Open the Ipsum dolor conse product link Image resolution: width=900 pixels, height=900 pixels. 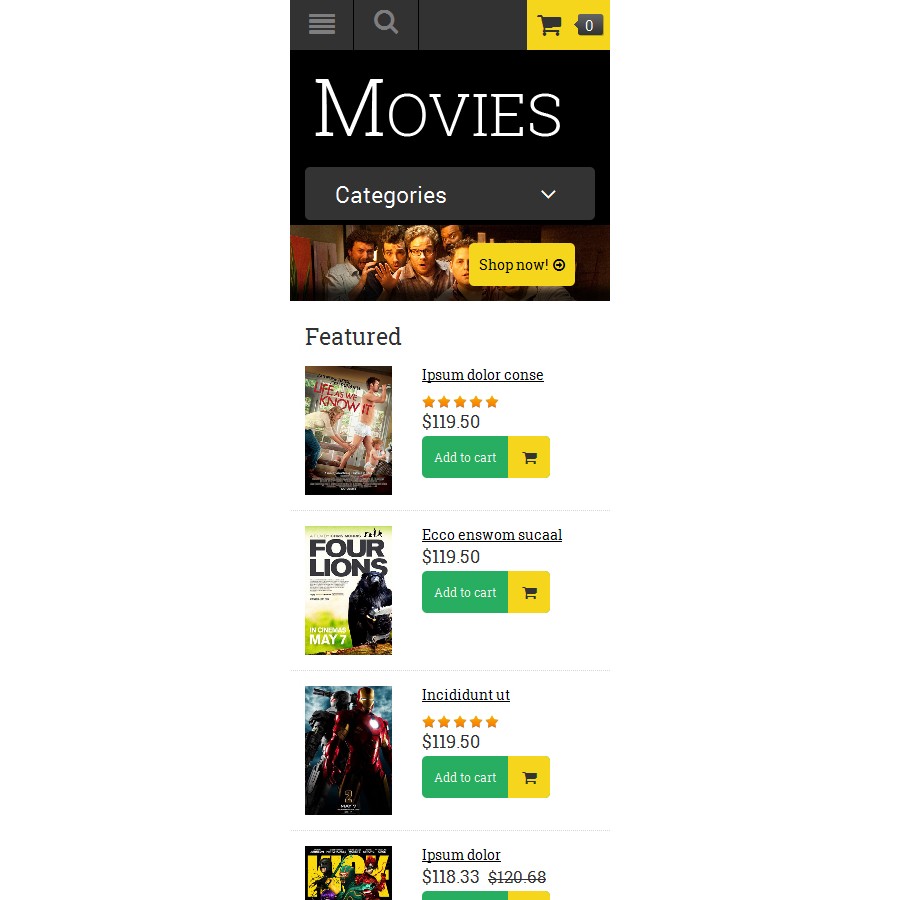point(482,375)
